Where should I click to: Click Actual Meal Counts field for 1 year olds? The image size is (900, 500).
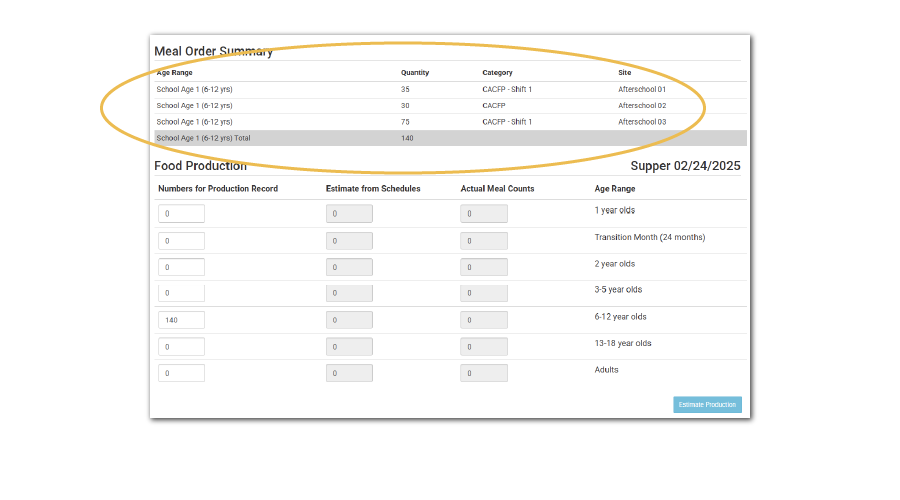pyautogui.click(x=483, y=214)
